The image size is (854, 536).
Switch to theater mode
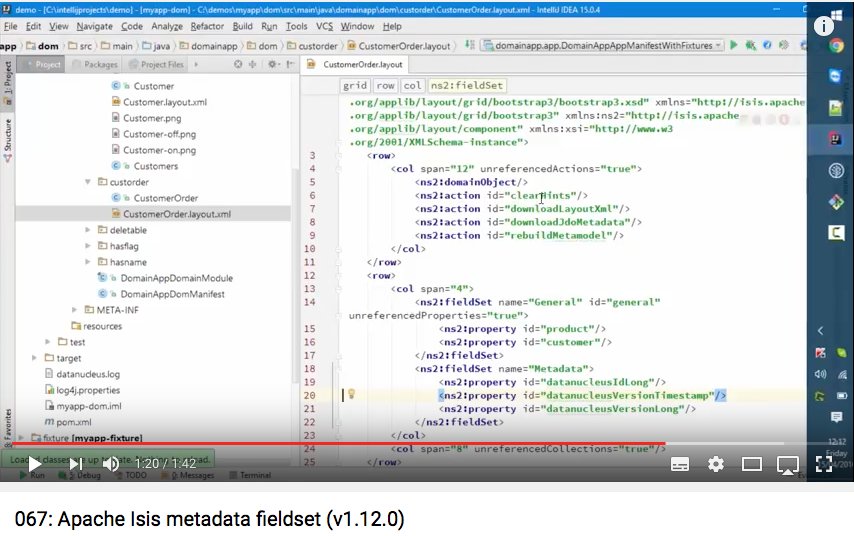[x=752, y=464]
